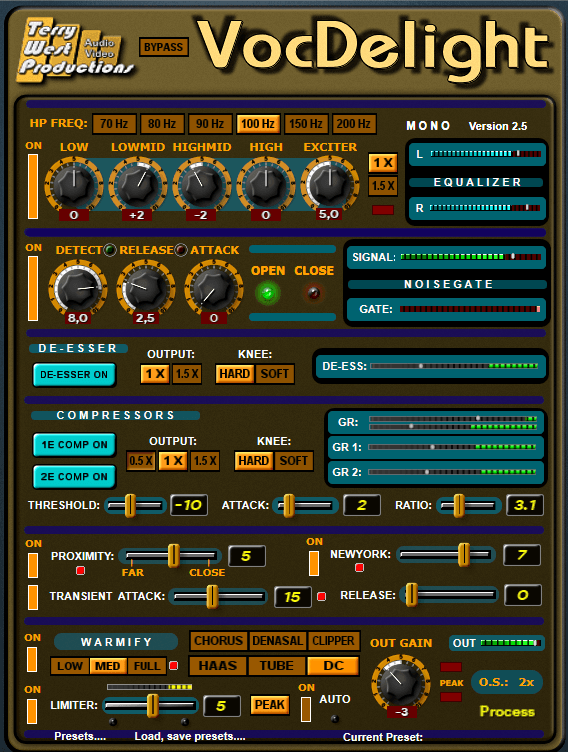Viewport: 568px width, 752px height.
Task: Select 150 Hz high-pass frequency
Action: pos(306,124)
